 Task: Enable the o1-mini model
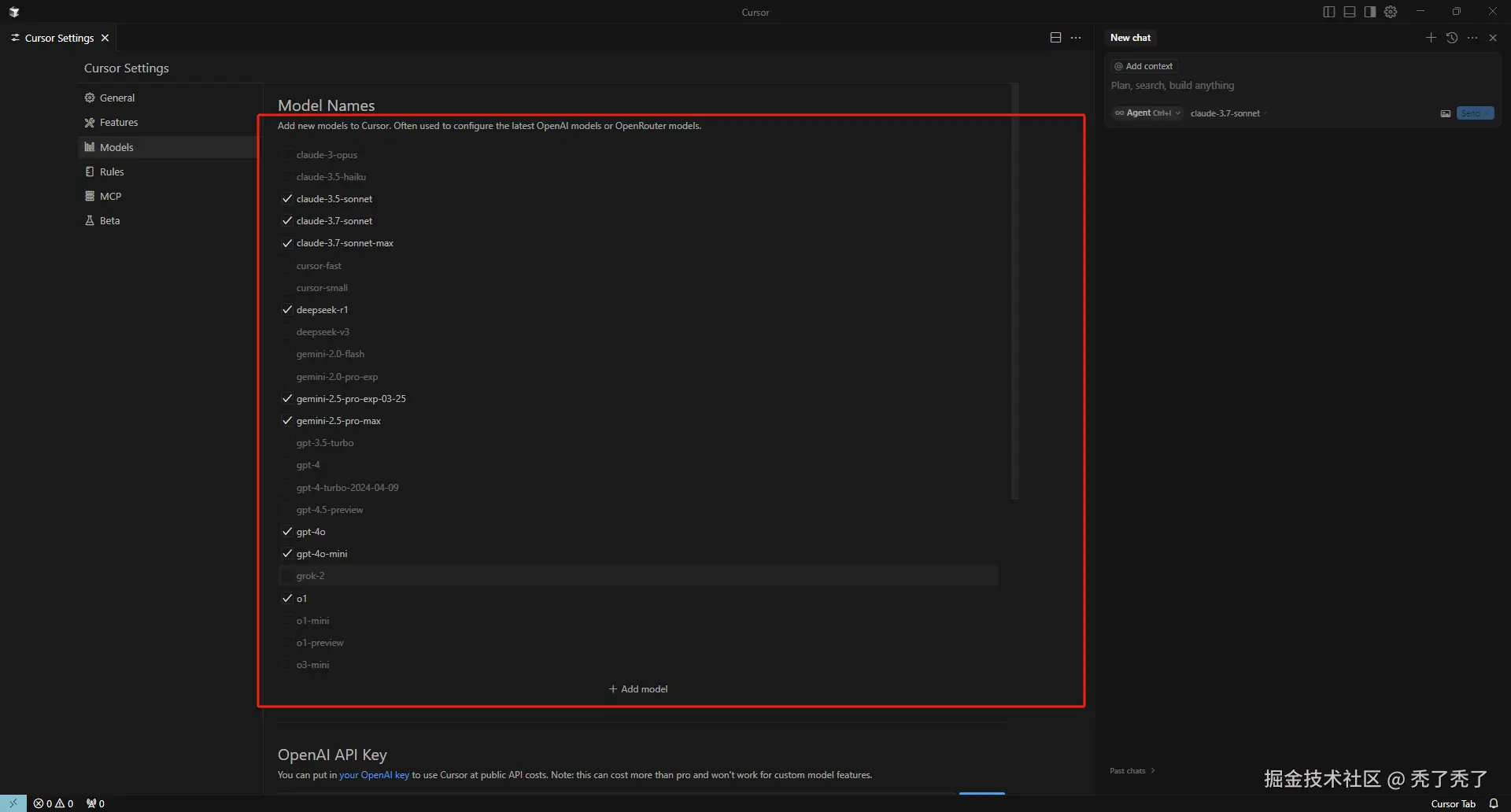tap(287, 621)
